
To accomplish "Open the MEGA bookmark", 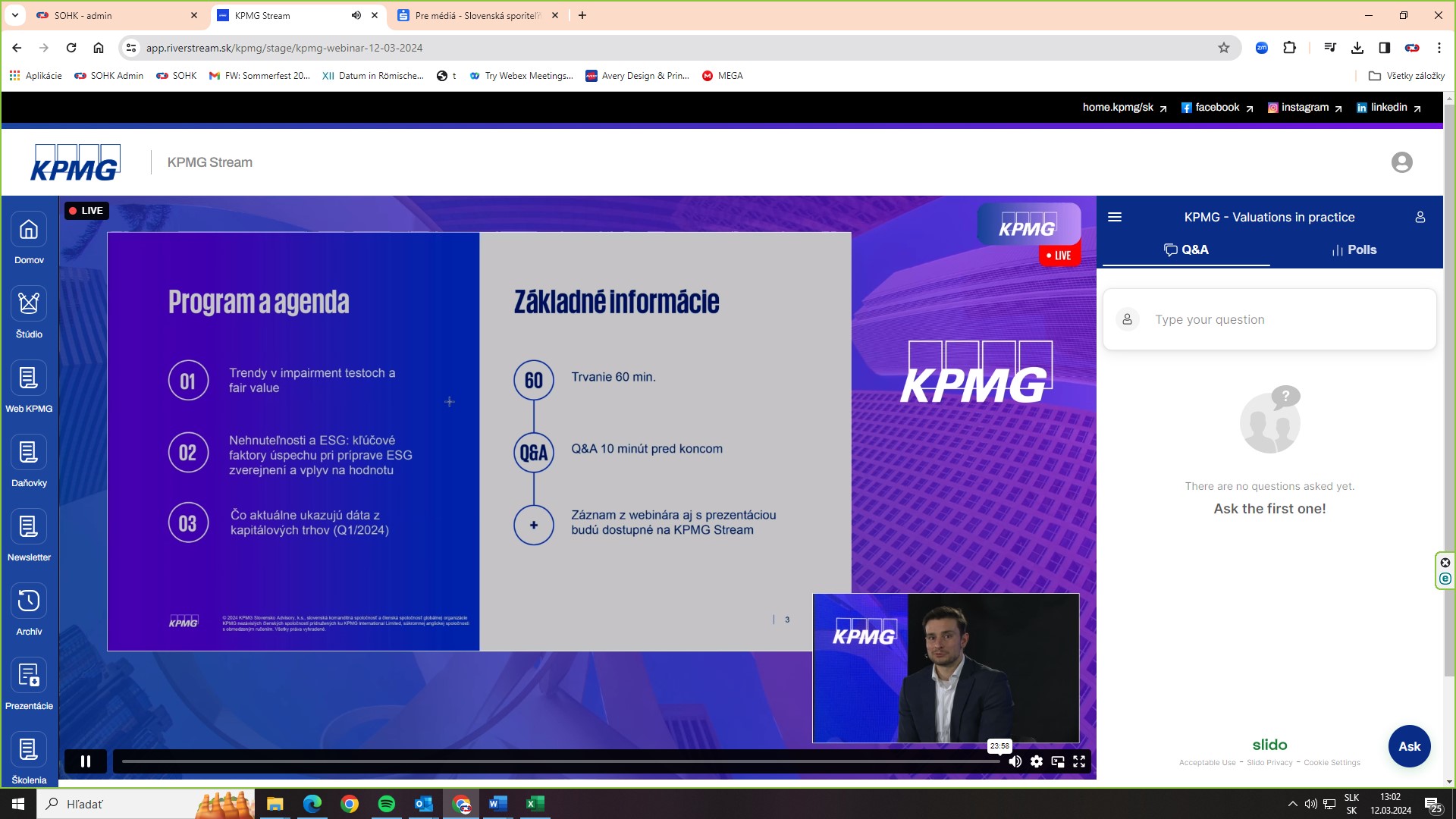I will (723, 76).
